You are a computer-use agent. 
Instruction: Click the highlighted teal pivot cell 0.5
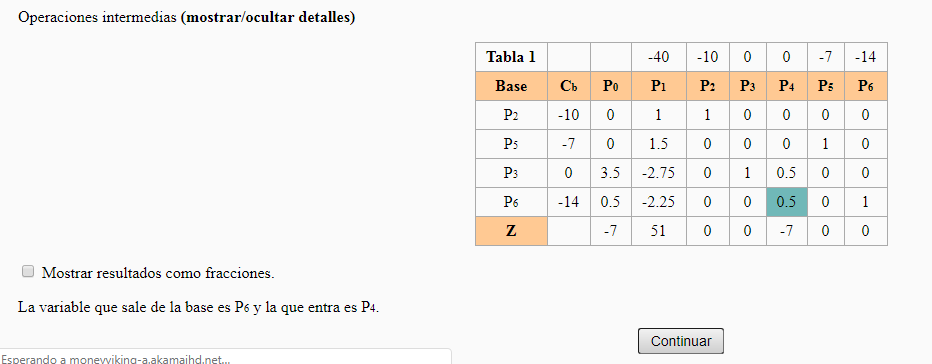786,202
